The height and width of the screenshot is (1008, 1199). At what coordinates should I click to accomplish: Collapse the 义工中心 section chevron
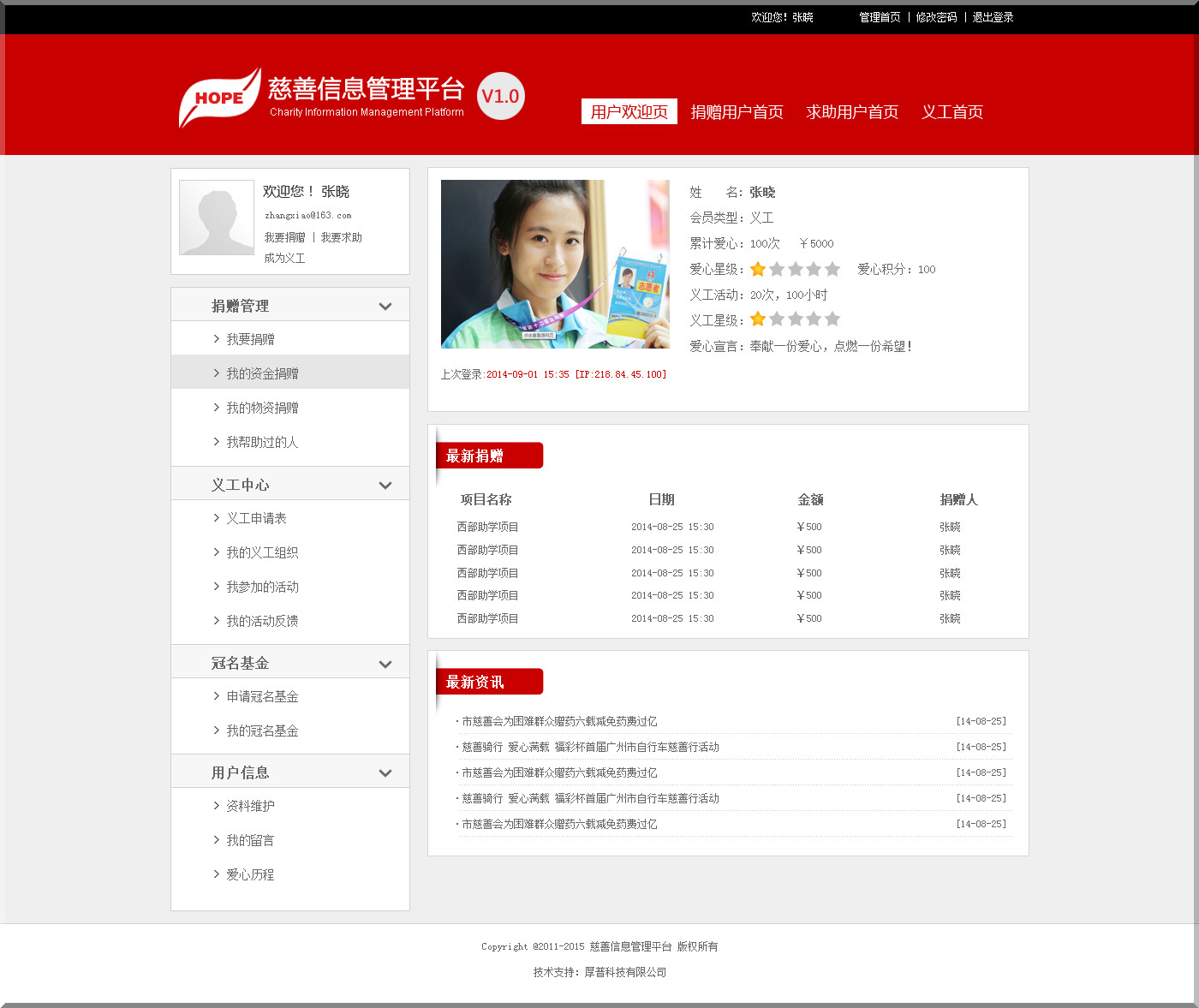(x=385, y=486)
